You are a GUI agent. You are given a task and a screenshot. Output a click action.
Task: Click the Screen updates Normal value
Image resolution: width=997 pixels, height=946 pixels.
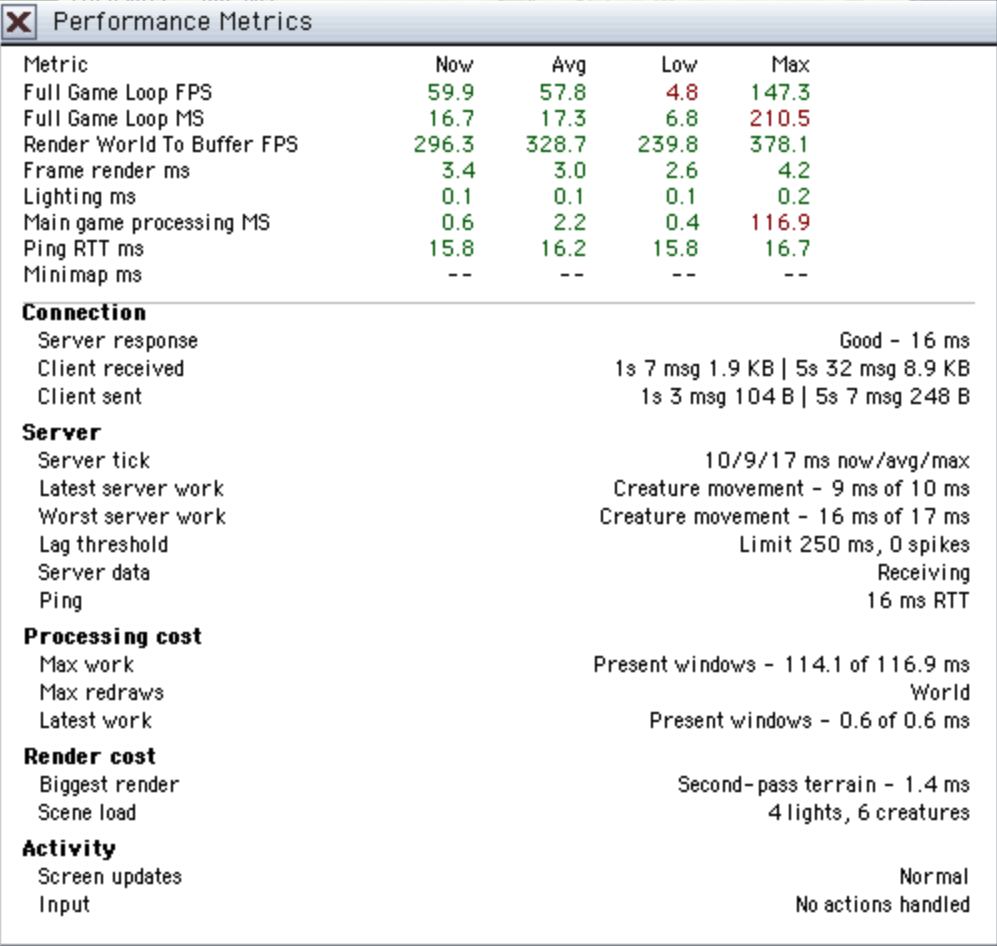(934, 877)
